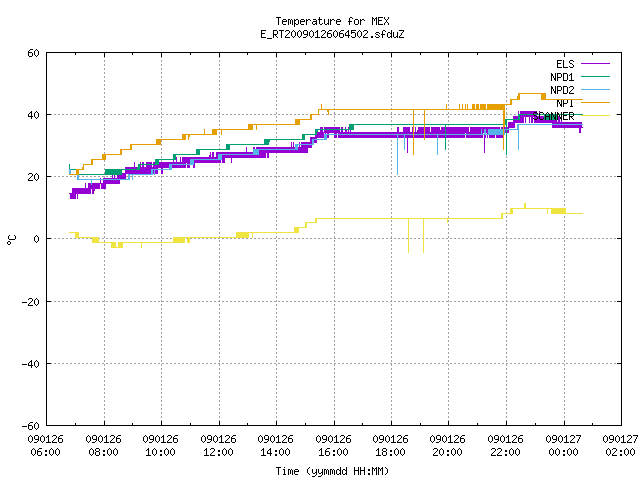Click the x-axis tick 090126 08:00
Viewport: 640px width, 480px height.
pos(104,446)
